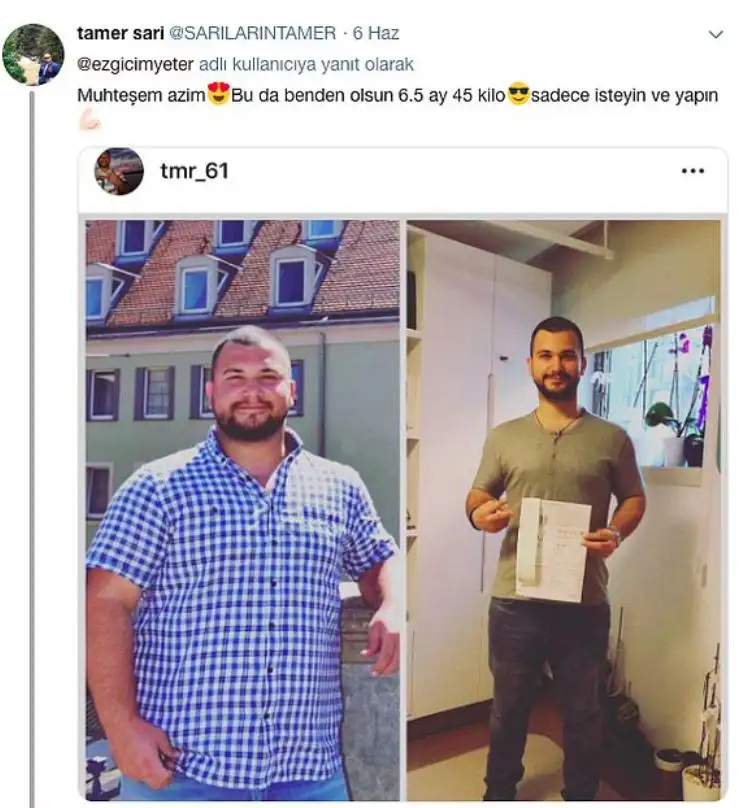This screenshot has height=808, width=750.
Task: Open the @ezgicimyeter mention link
Action: tap(135, 64)
